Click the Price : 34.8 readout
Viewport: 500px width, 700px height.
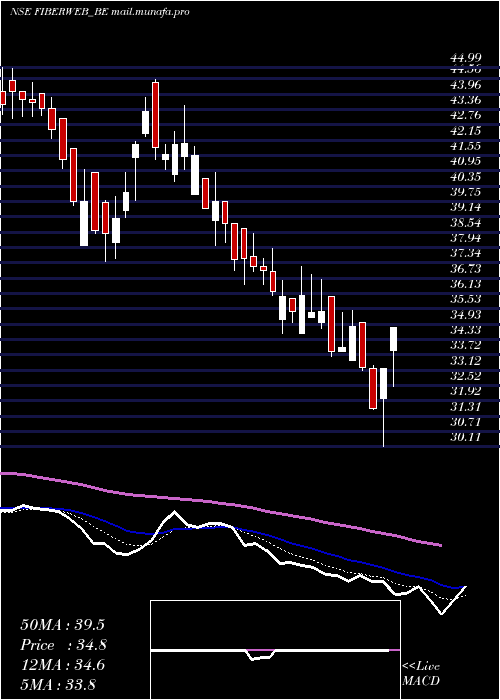click(x=63, y=645)
